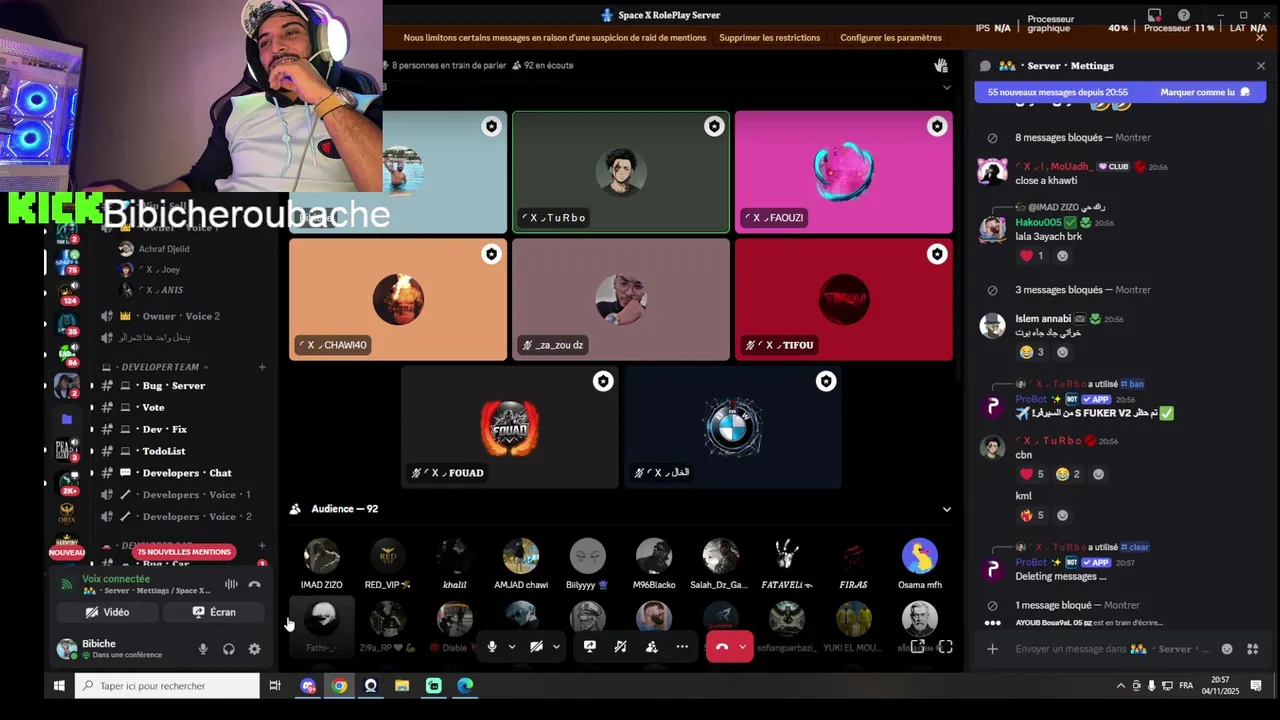Open the help question mark icon
This screenshot has width=1280, height=720.
click(x=1184, y=15)
